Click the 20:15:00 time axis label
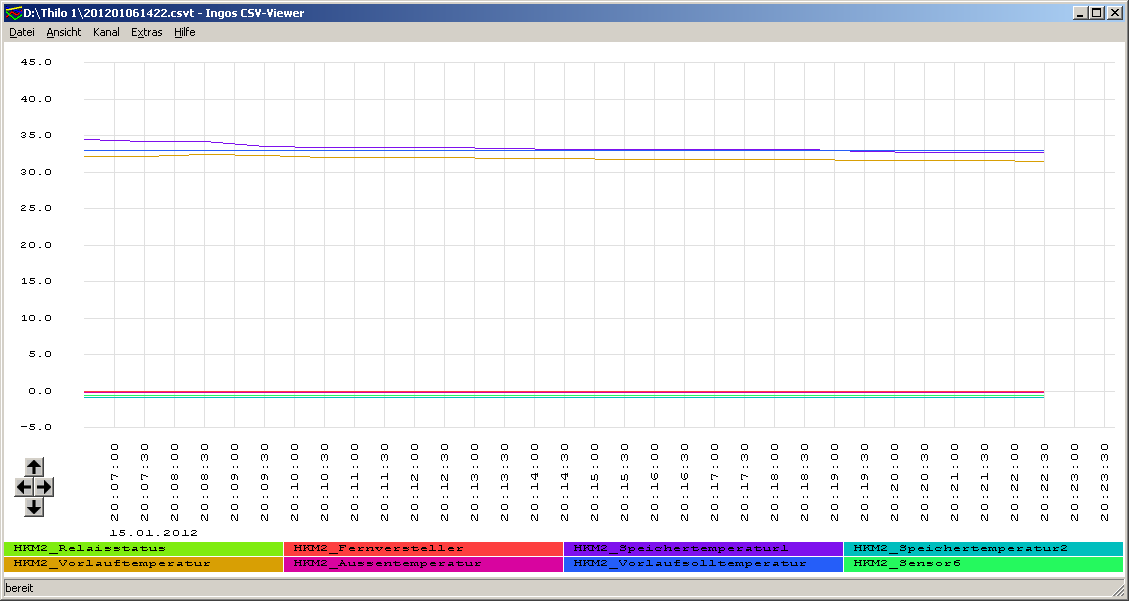Viewport: 1129px width, 601px height. coord(594,482)
